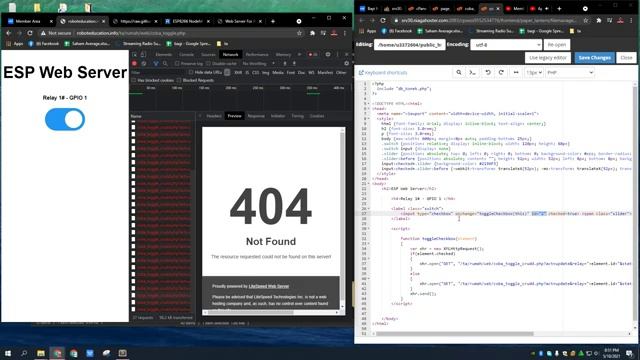Switch to the Elements tab in DevTools

click(164, 54)
